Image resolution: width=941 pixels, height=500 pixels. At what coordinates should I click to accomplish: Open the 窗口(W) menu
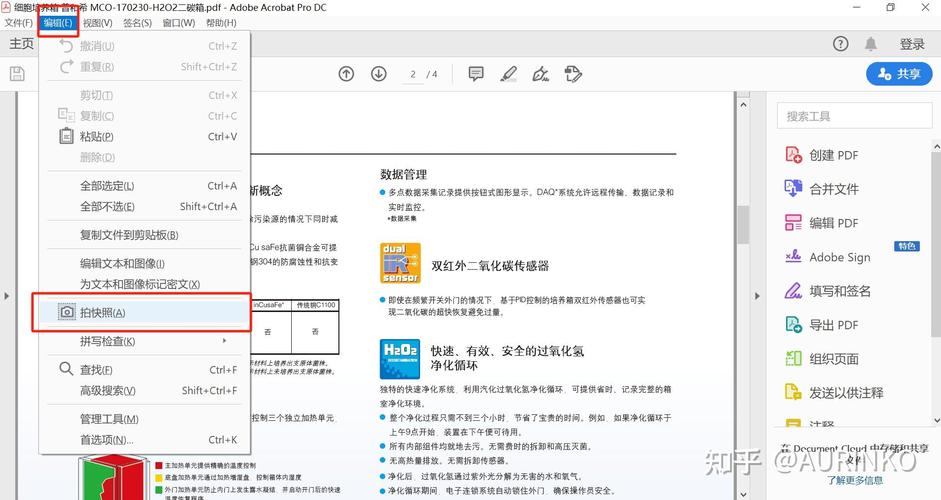point(178,23)
